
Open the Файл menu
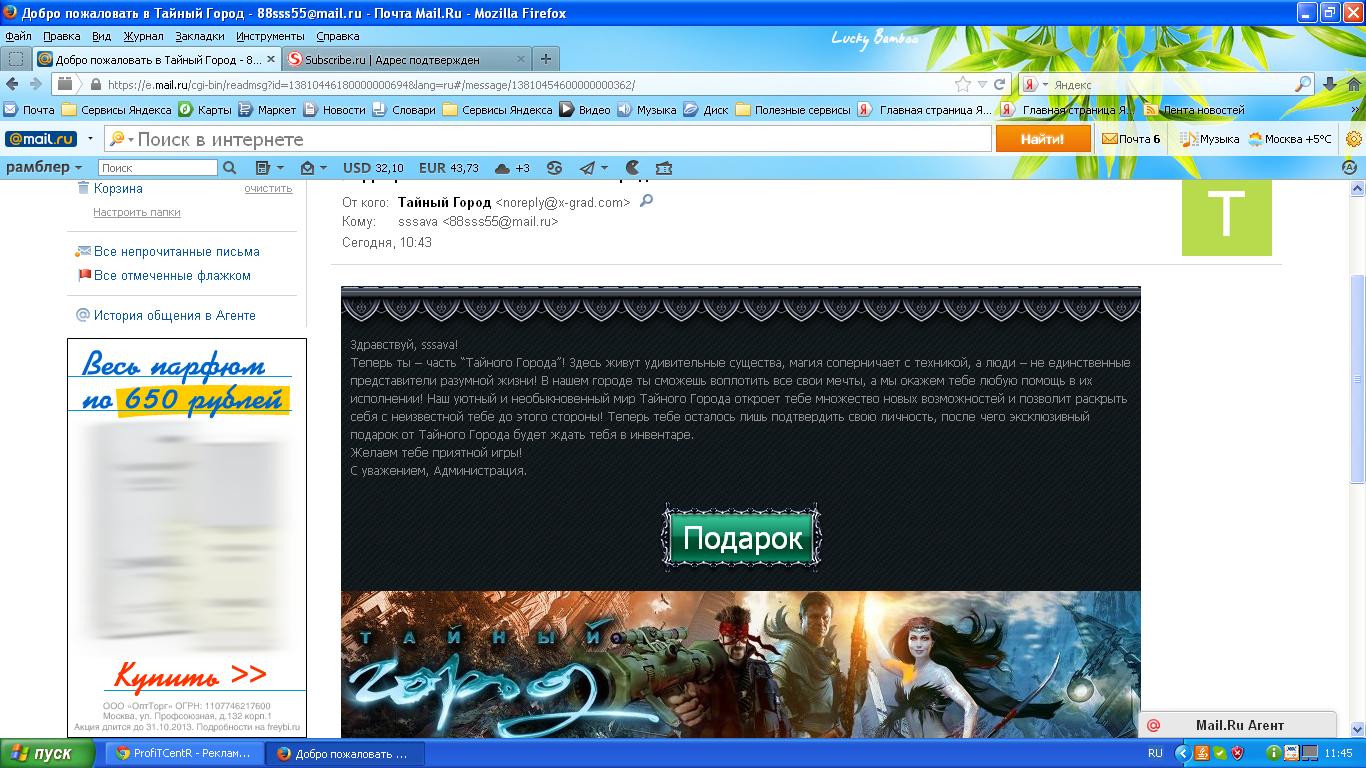click(x=18, y=36)
